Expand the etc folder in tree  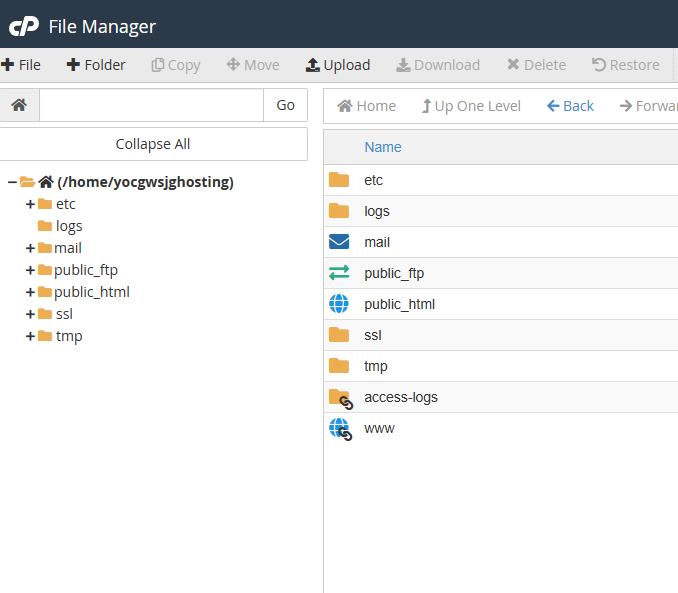tap(30, 204)
